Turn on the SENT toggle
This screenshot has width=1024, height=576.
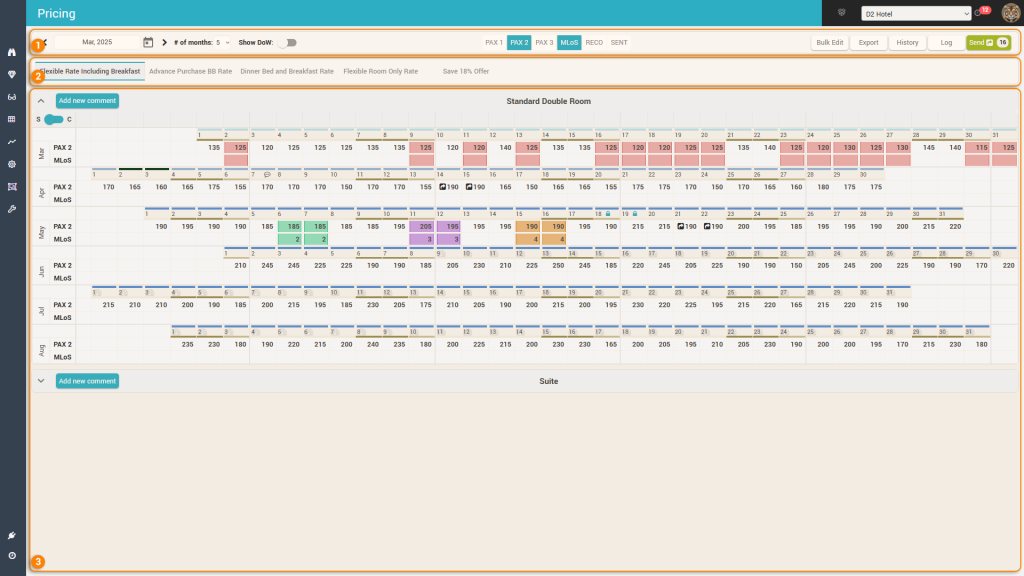[x=619, y=42]
